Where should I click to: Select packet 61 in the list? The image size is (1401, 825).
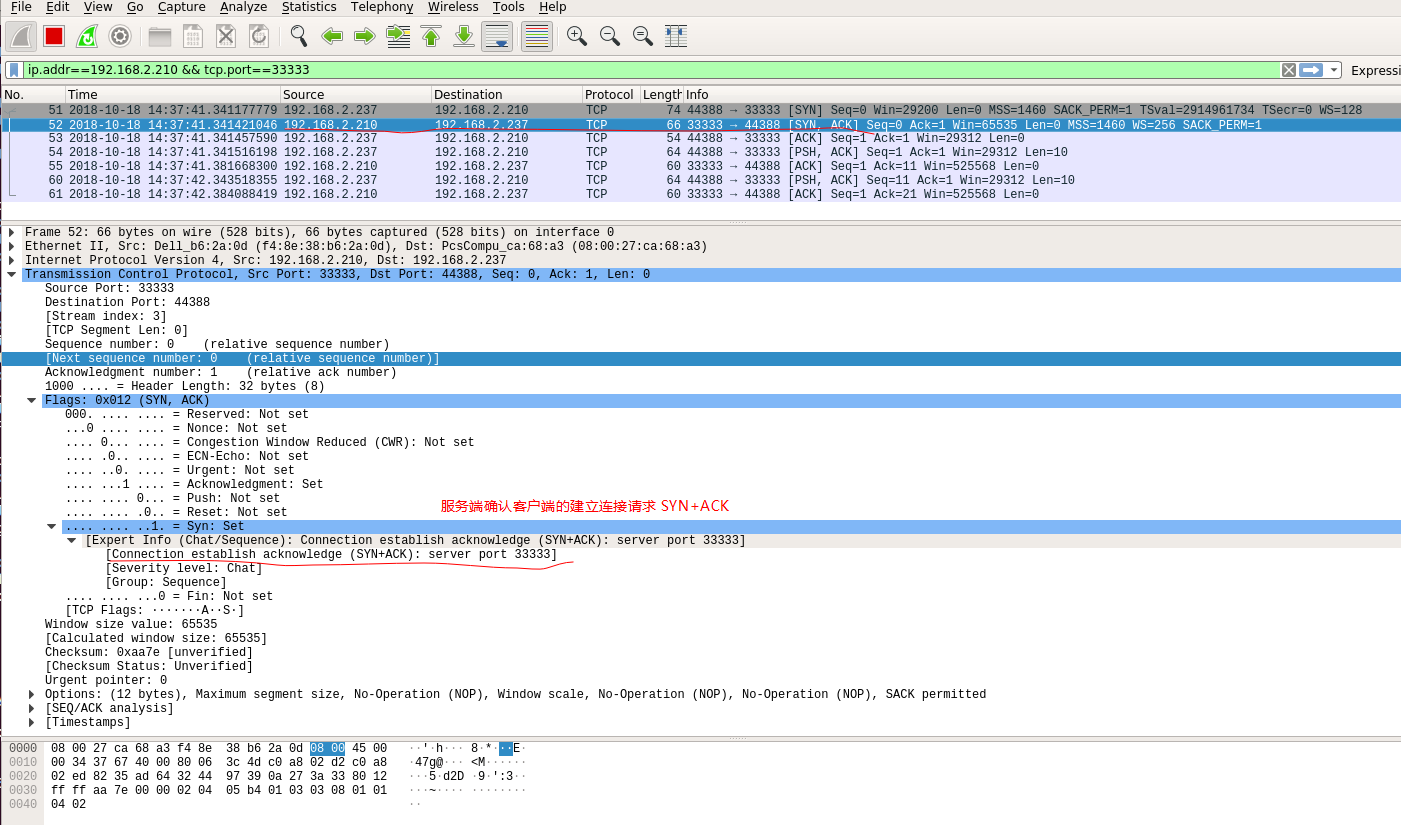click(700, 194)
